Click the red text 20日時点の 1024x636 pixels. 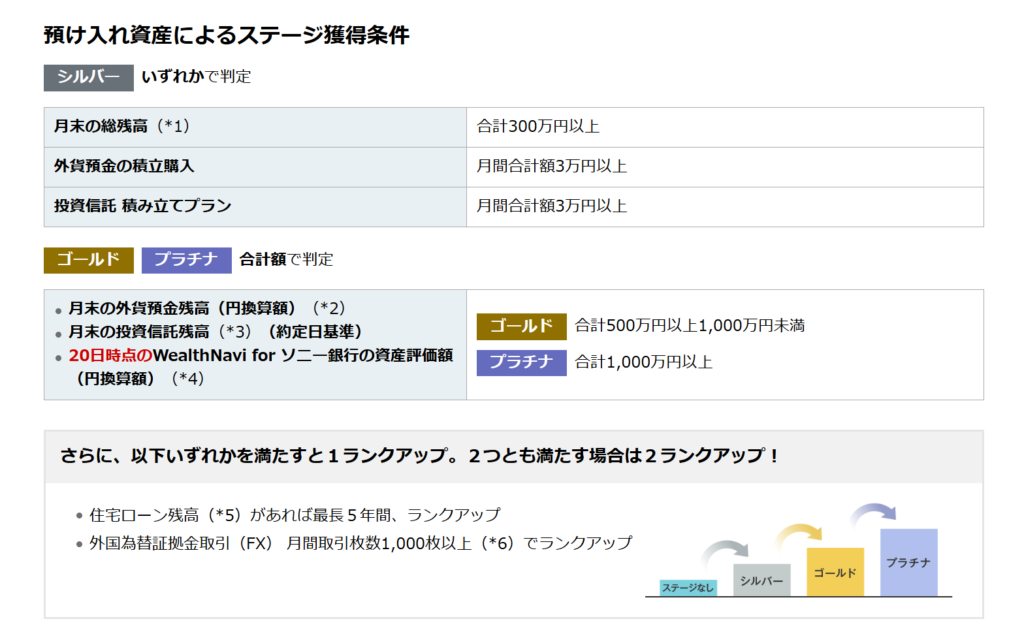(110, 355)
